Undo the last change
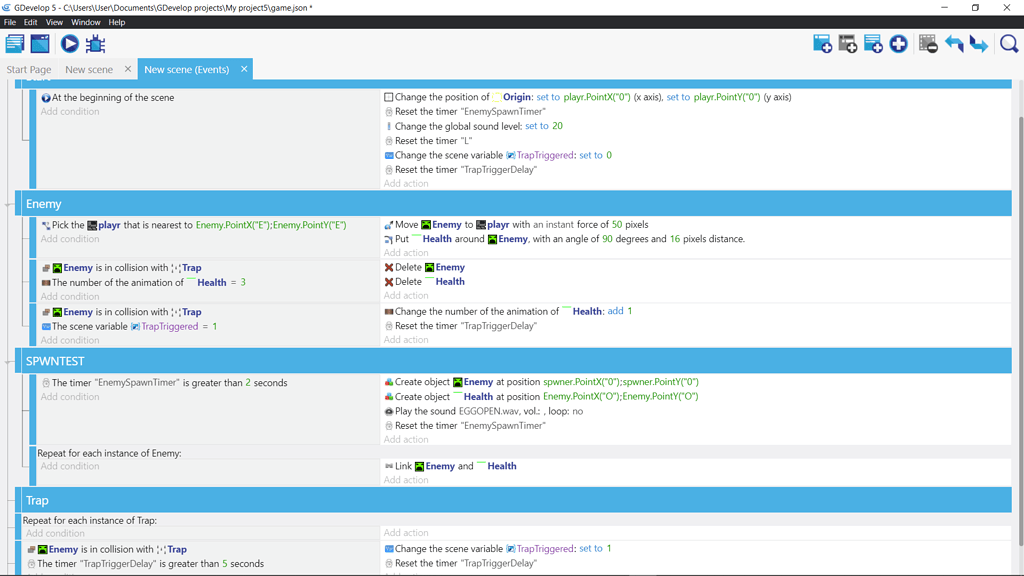The image size is (1024, 576). click(x=955, y=43)
